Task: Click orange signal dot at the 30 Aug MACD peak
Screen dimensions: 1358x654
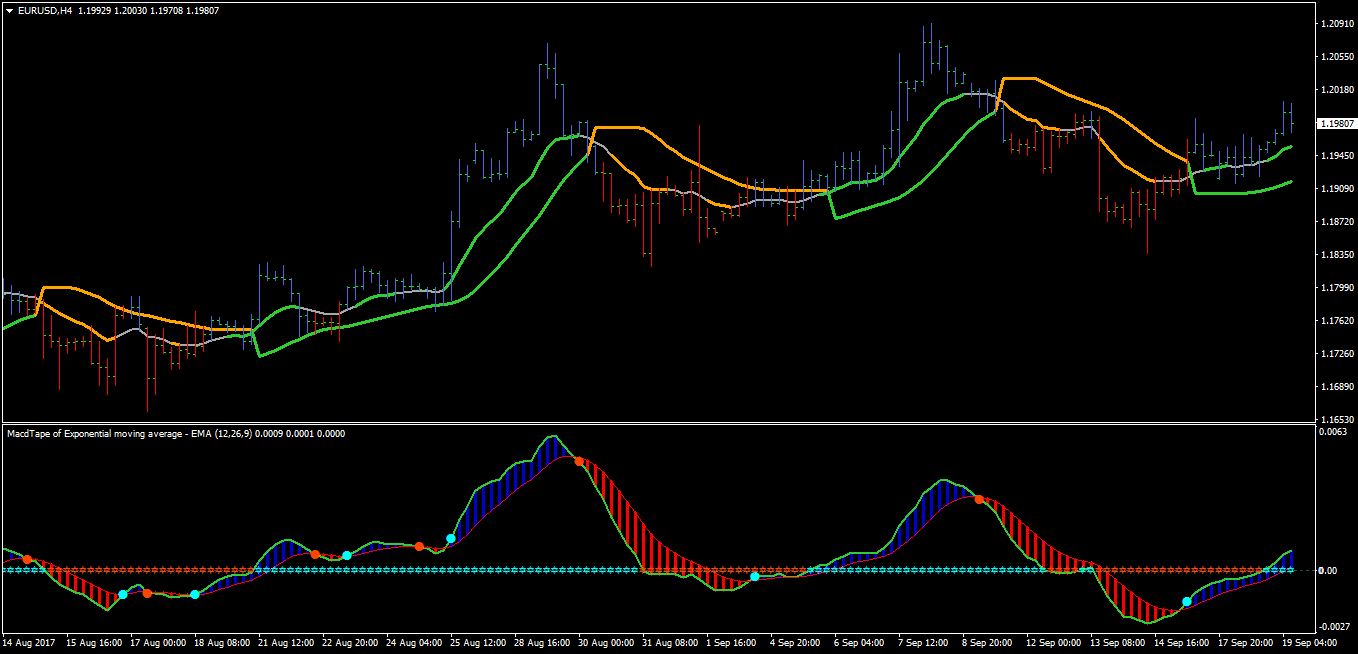Action: point(579,461)
